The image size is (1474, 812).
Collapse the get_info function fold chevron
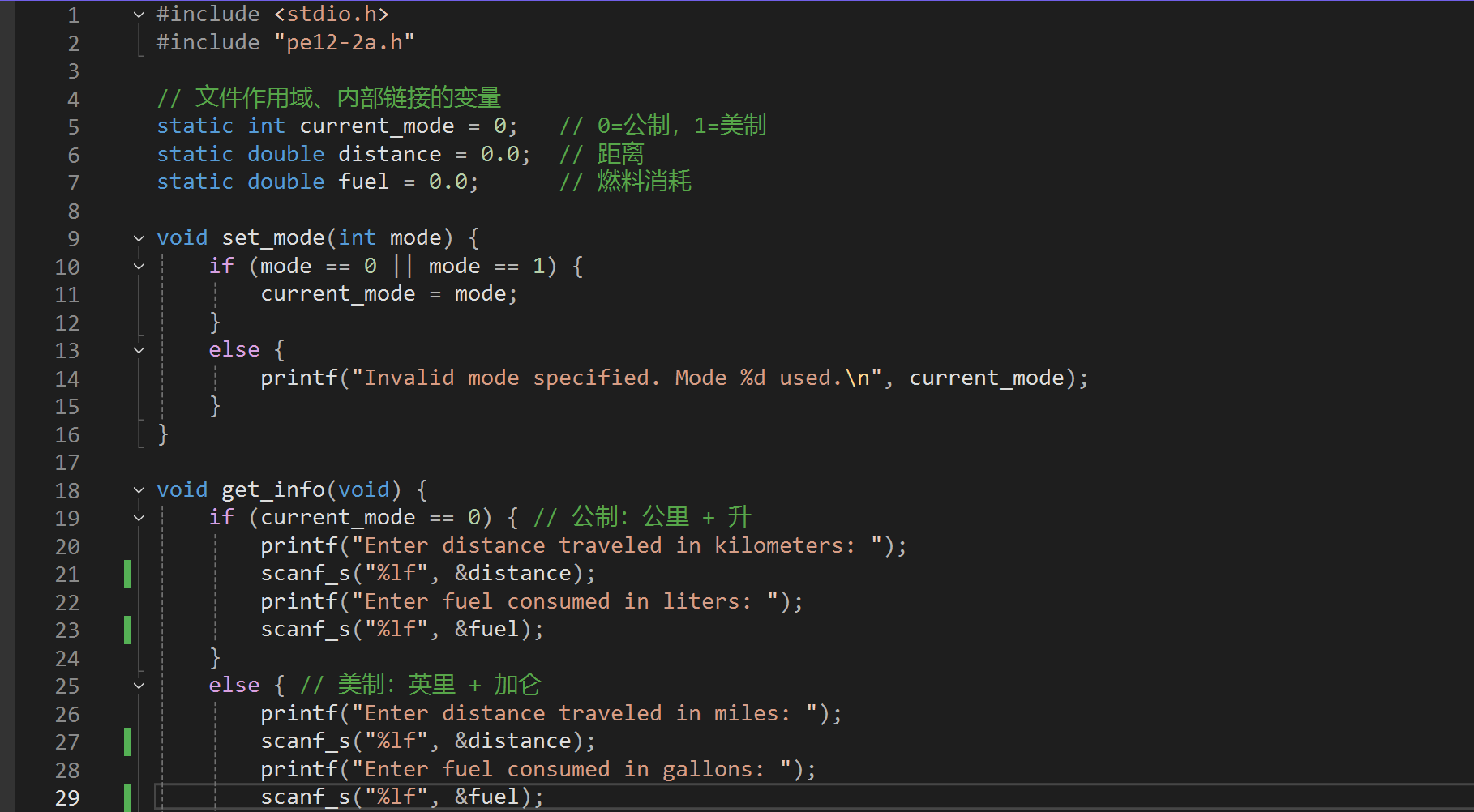coord(139,490)
